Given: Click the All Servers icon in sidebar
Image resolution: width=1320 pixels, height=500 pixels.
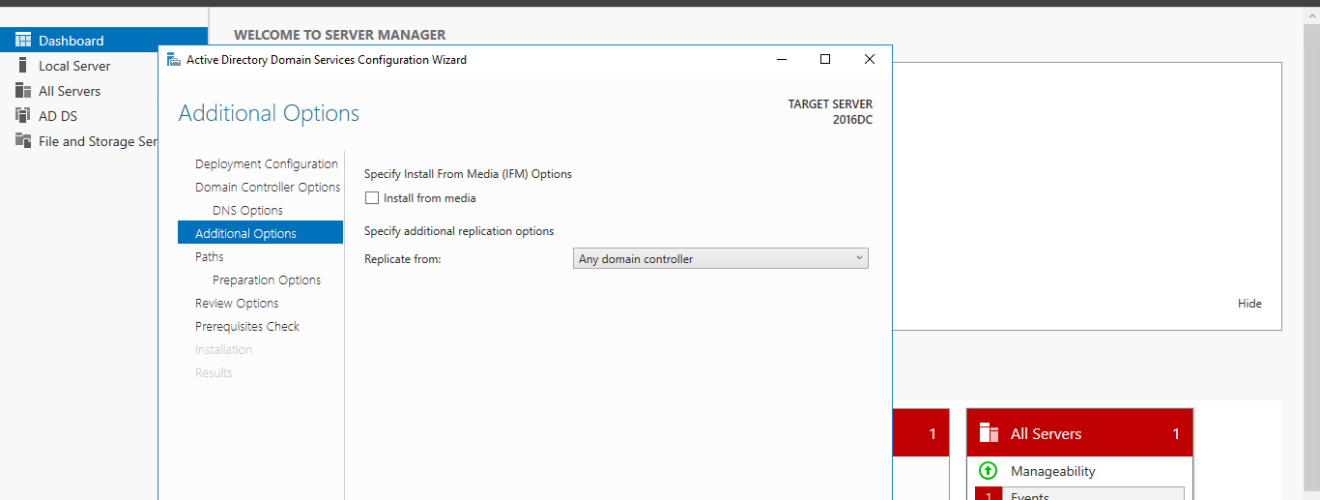Looking at the screenshot, I should [x=23, y=90].
